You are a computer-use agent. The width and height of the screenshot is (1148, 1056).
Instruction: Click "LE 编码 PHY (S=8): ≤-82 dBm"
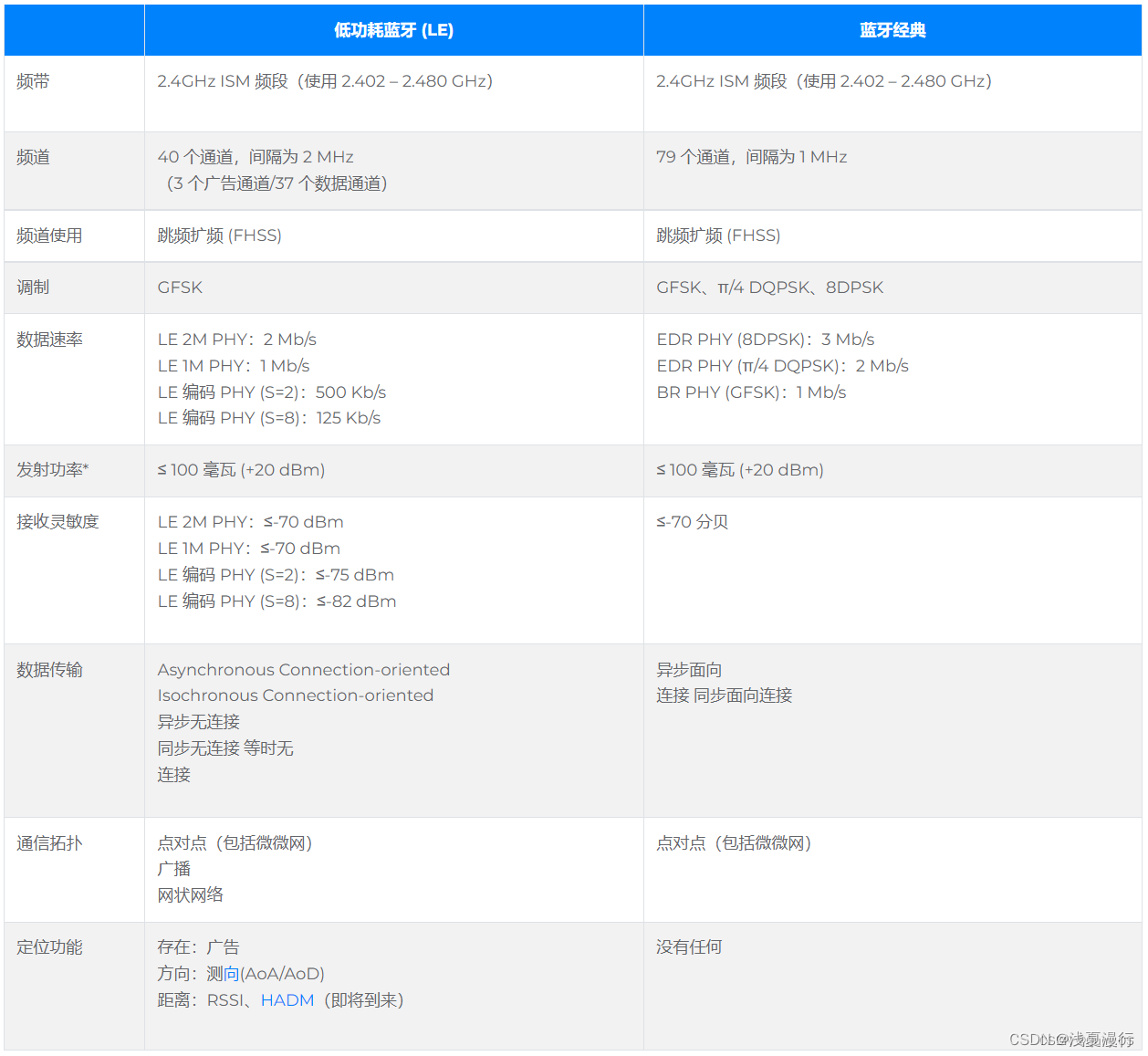coord(277,601)
